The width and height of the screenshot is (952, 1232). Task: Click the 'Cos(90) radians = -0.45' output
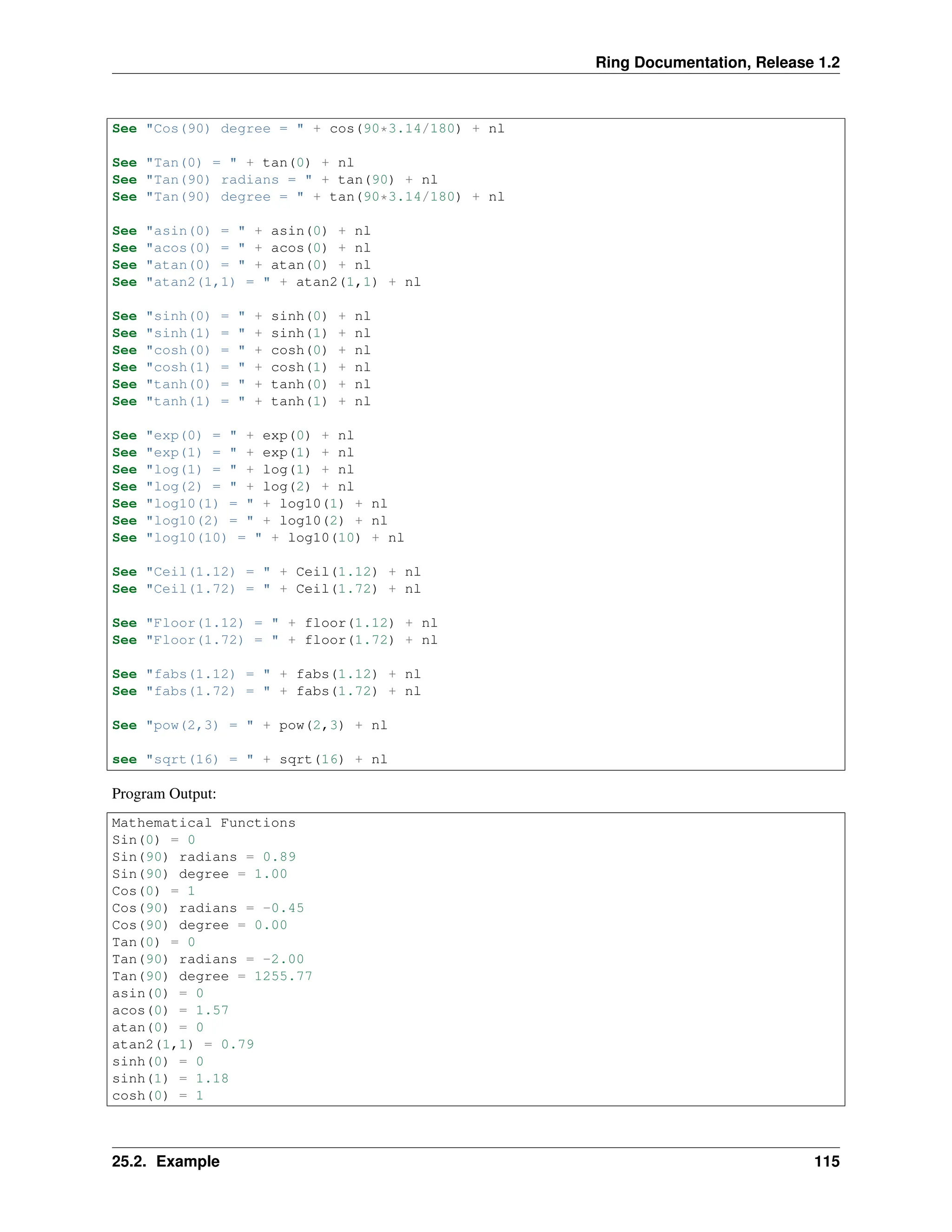click(x=207, y=907)
